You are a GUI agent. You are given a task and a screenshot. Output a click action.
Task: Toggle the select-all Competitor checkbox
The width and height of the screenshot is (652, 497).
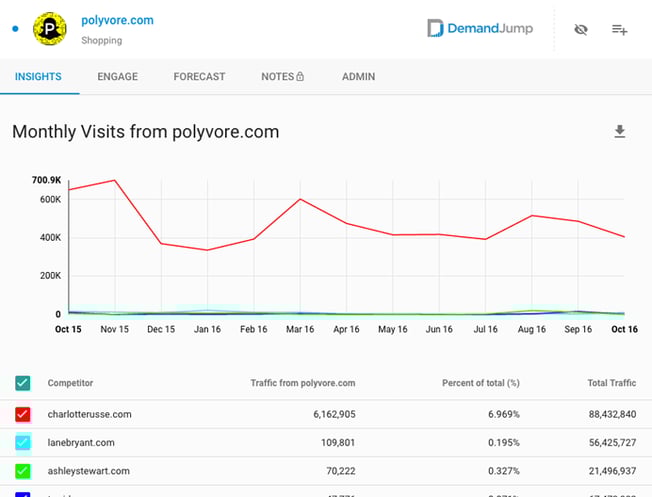(23, 383)
